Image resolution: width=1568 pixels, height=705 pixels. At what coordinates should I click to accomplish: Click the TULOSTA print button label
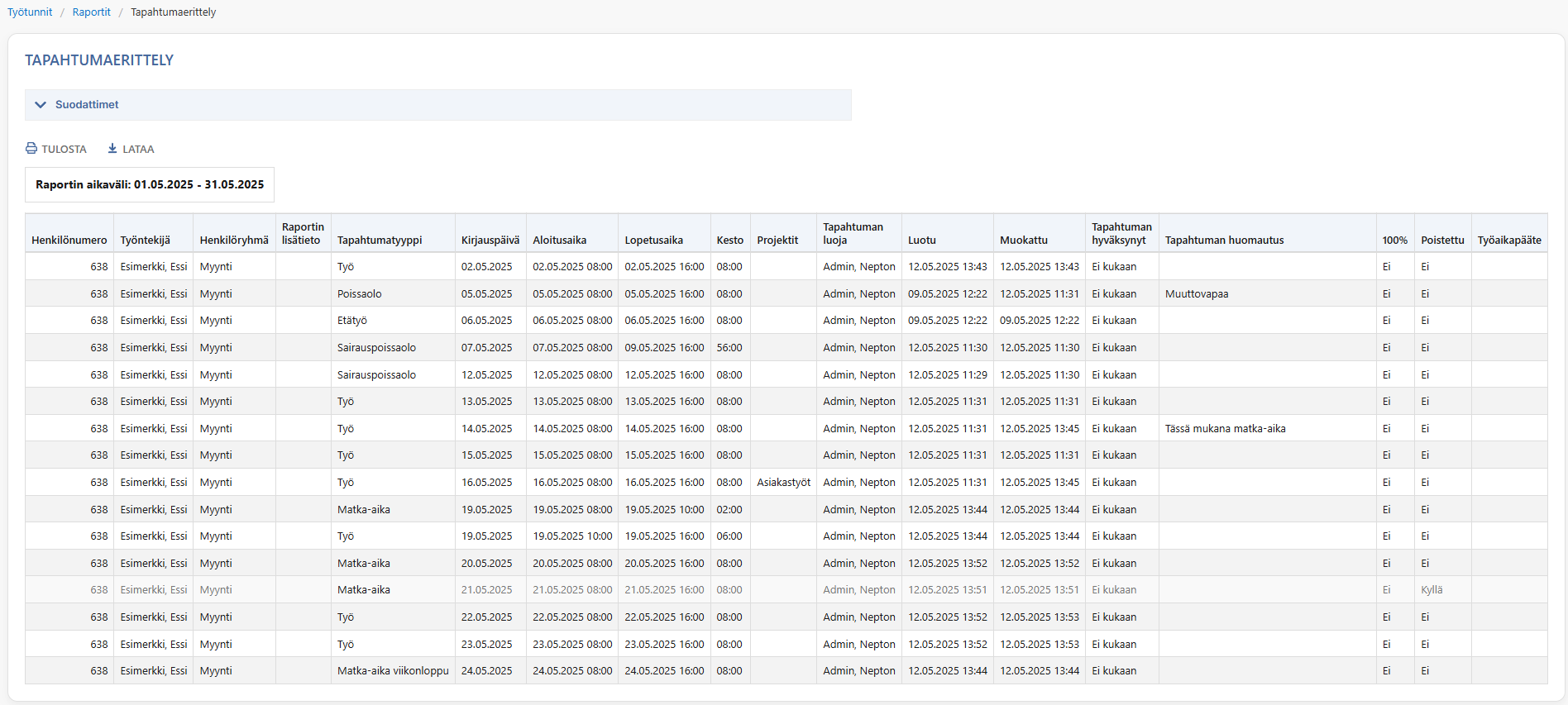tap(65, 150)
